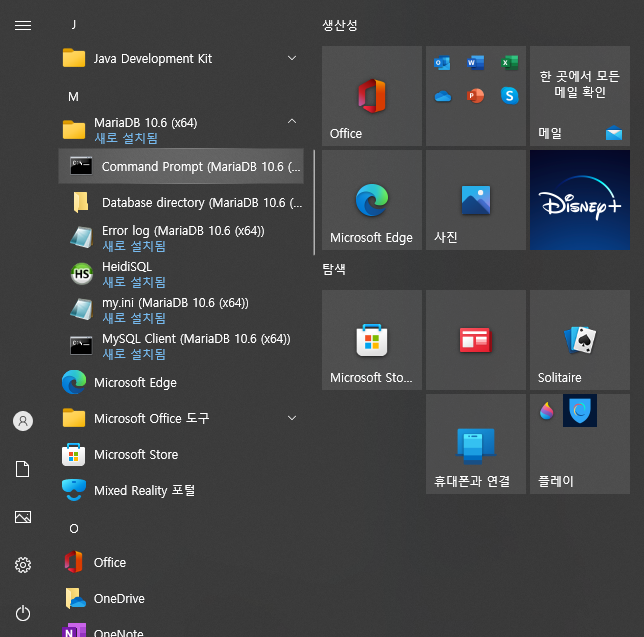Expand the Java Development Kit folder chevron
Viewport: 644px width, 637px height.
(x=292, y=58)
